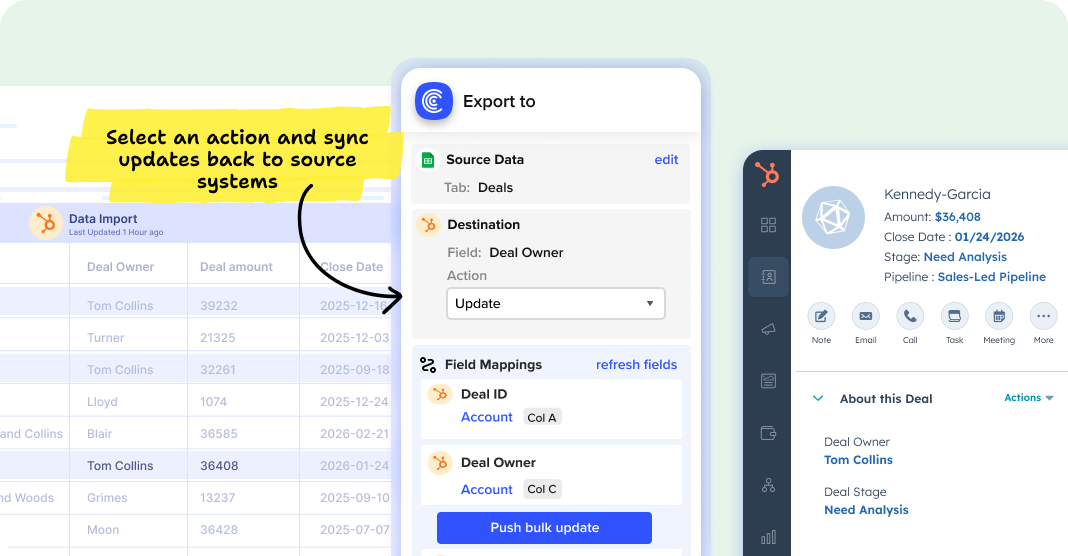Open the commerce wallet icon in sidebar

(x=768, y=433)
